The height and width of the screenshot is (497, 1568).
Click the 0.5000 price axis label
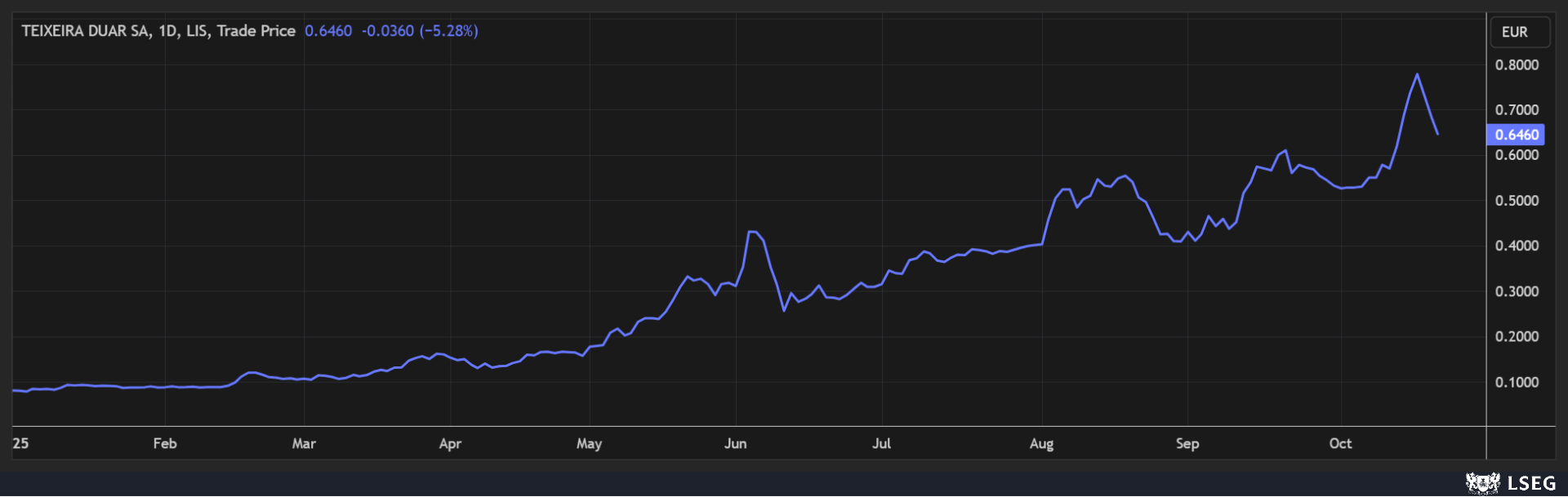[1517, 201]
